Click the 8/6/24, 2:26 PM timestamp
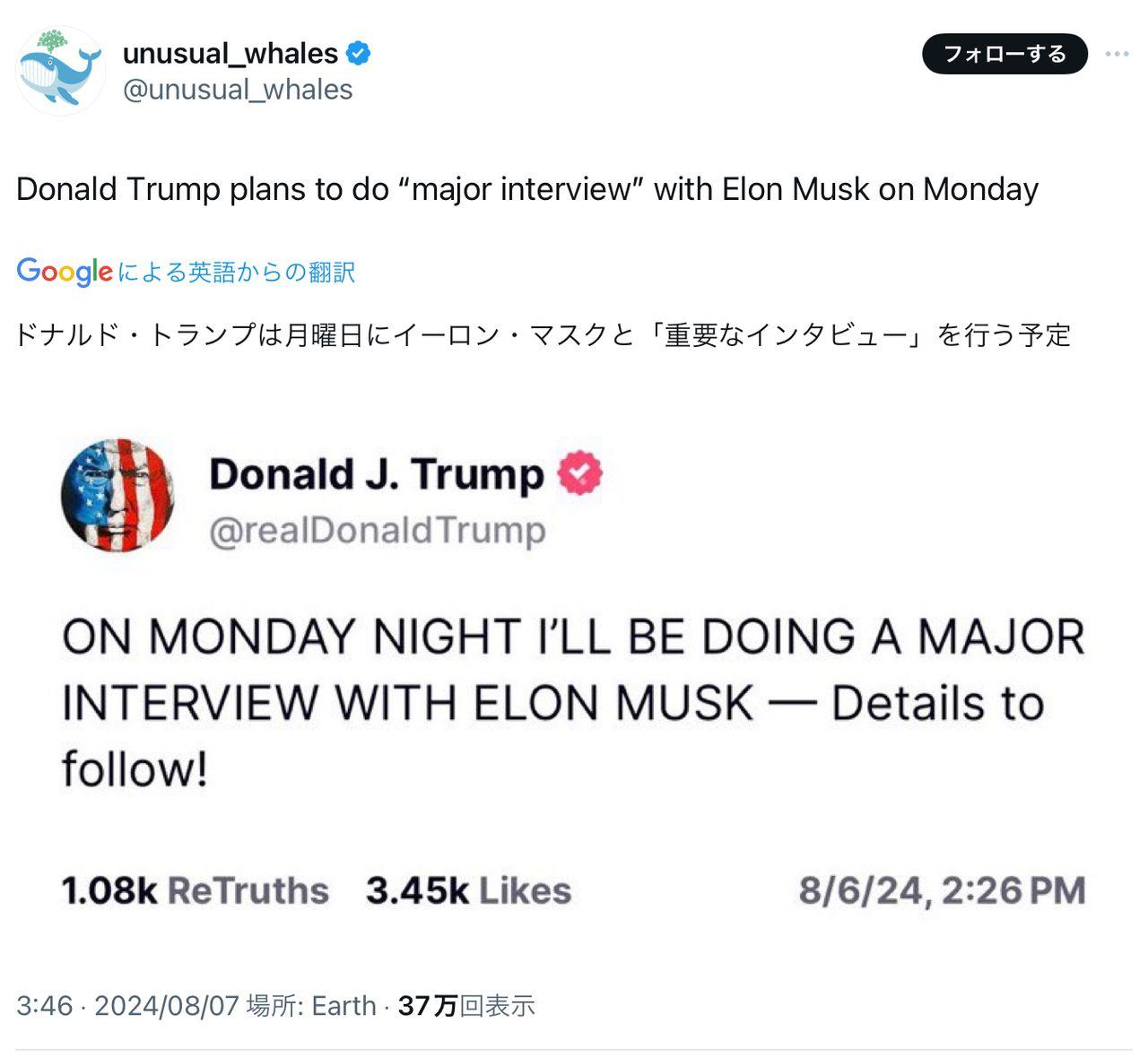Viewport: 1148px width, 1057px height. pos(942,890)
